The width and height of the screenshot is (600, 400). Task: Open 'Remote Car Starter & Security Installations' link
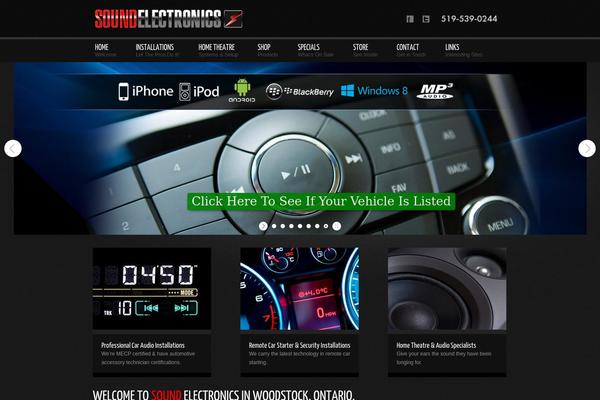coord(299,345)
